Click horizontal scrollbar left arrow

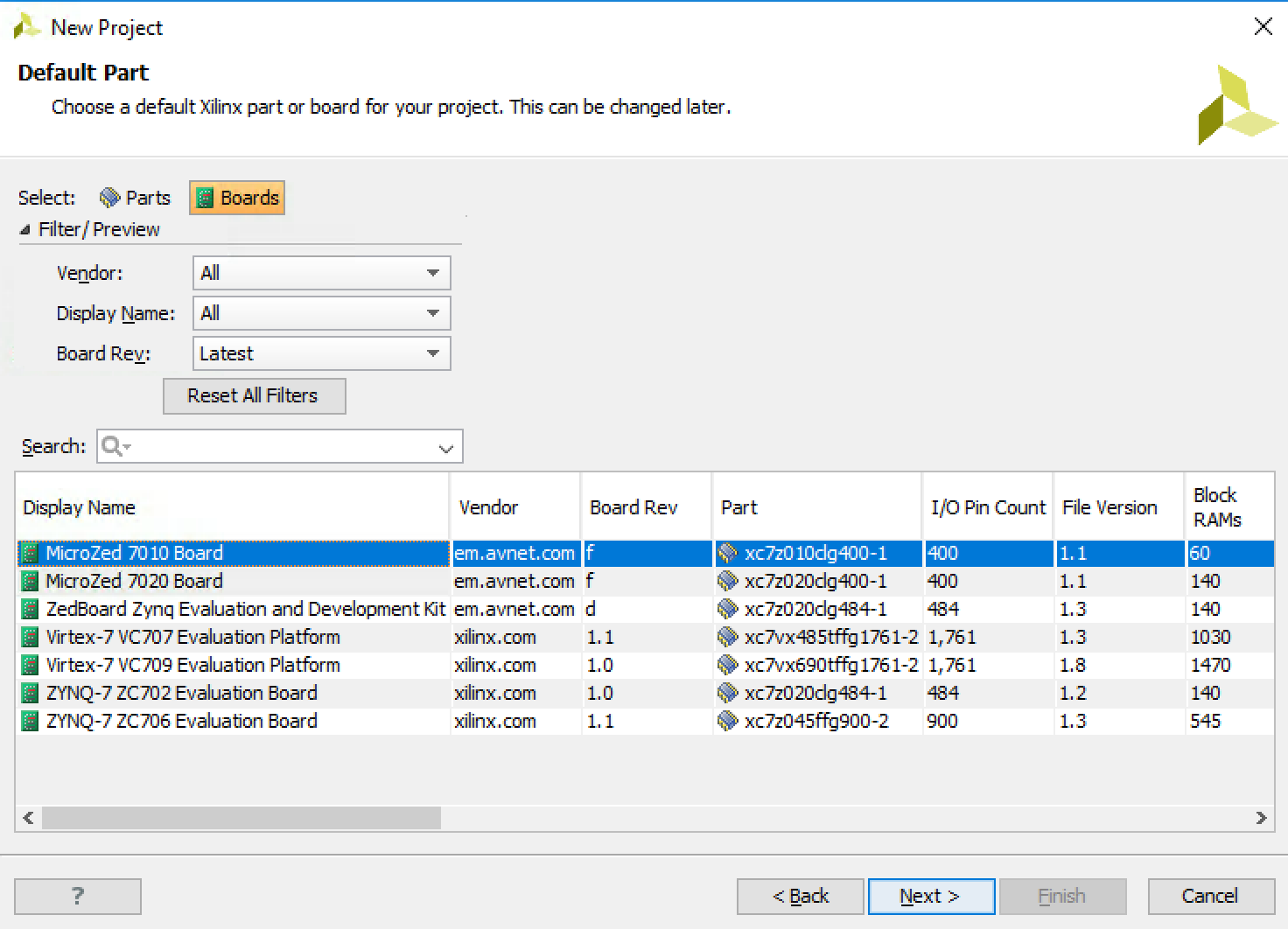click(x=28, y=818)
